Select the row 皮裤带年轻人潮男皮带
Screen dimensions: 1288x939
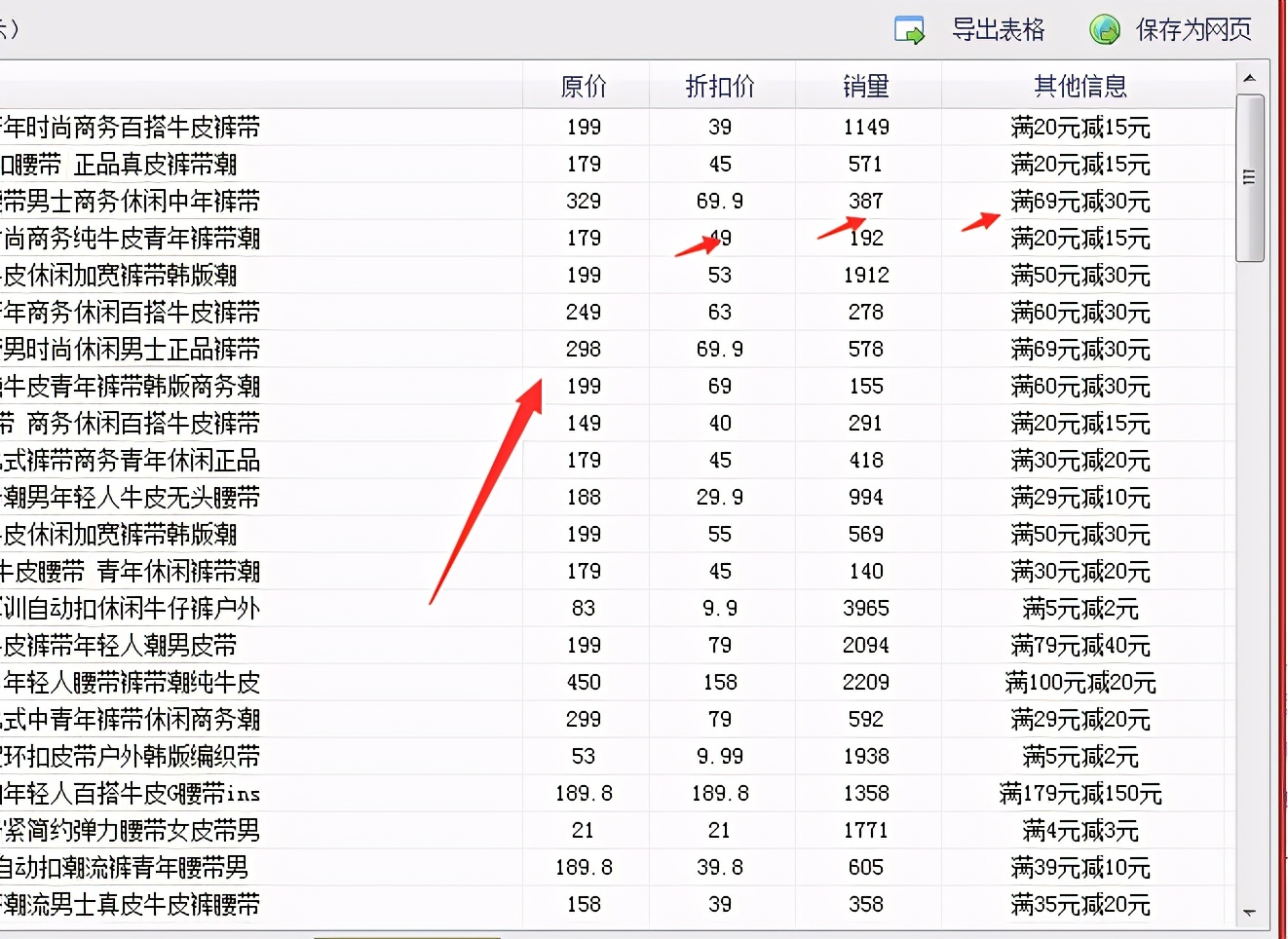point(618,646)
